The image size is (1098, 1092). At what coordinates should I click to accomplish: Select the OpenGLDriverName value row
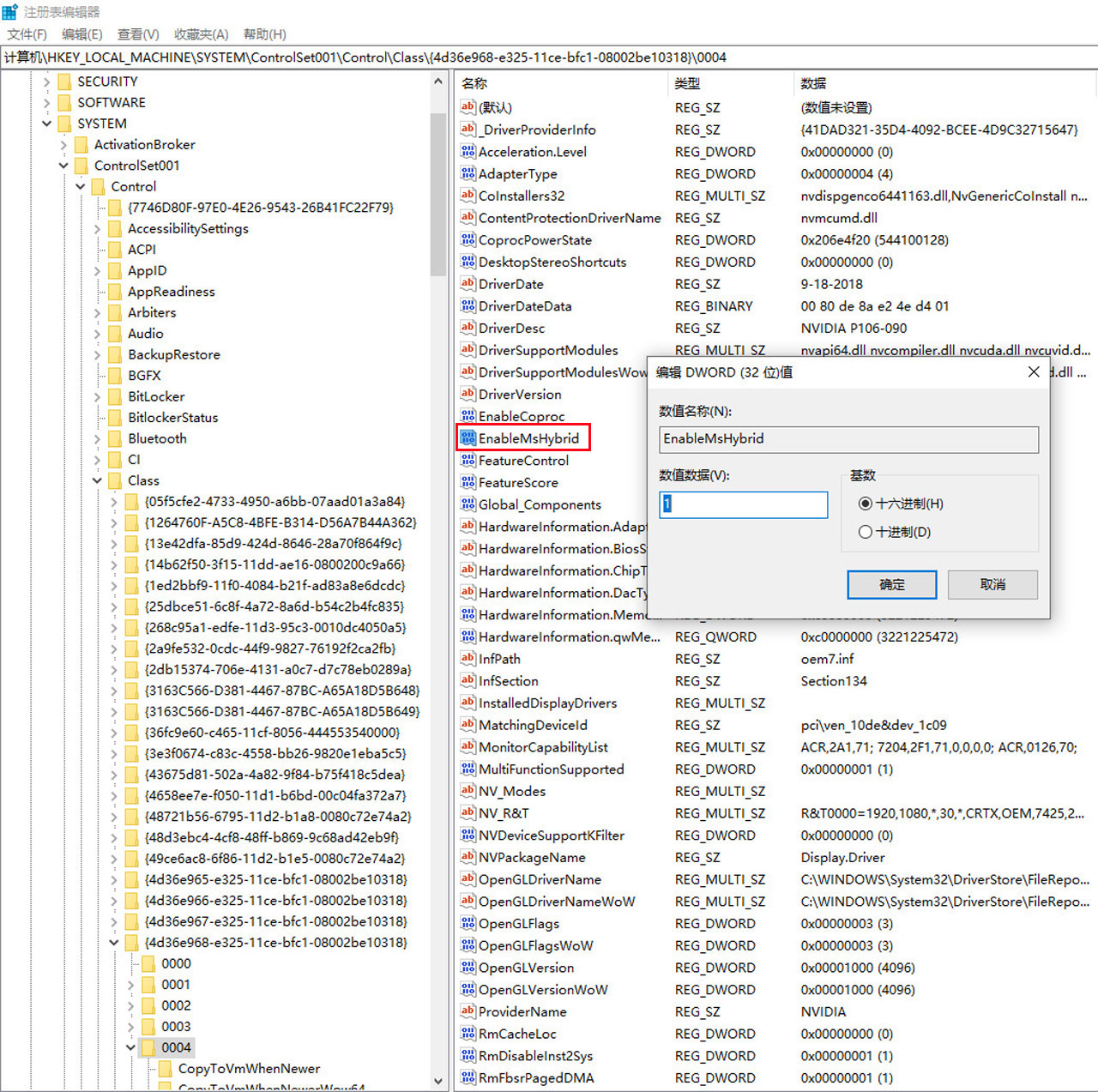point(540,879)
